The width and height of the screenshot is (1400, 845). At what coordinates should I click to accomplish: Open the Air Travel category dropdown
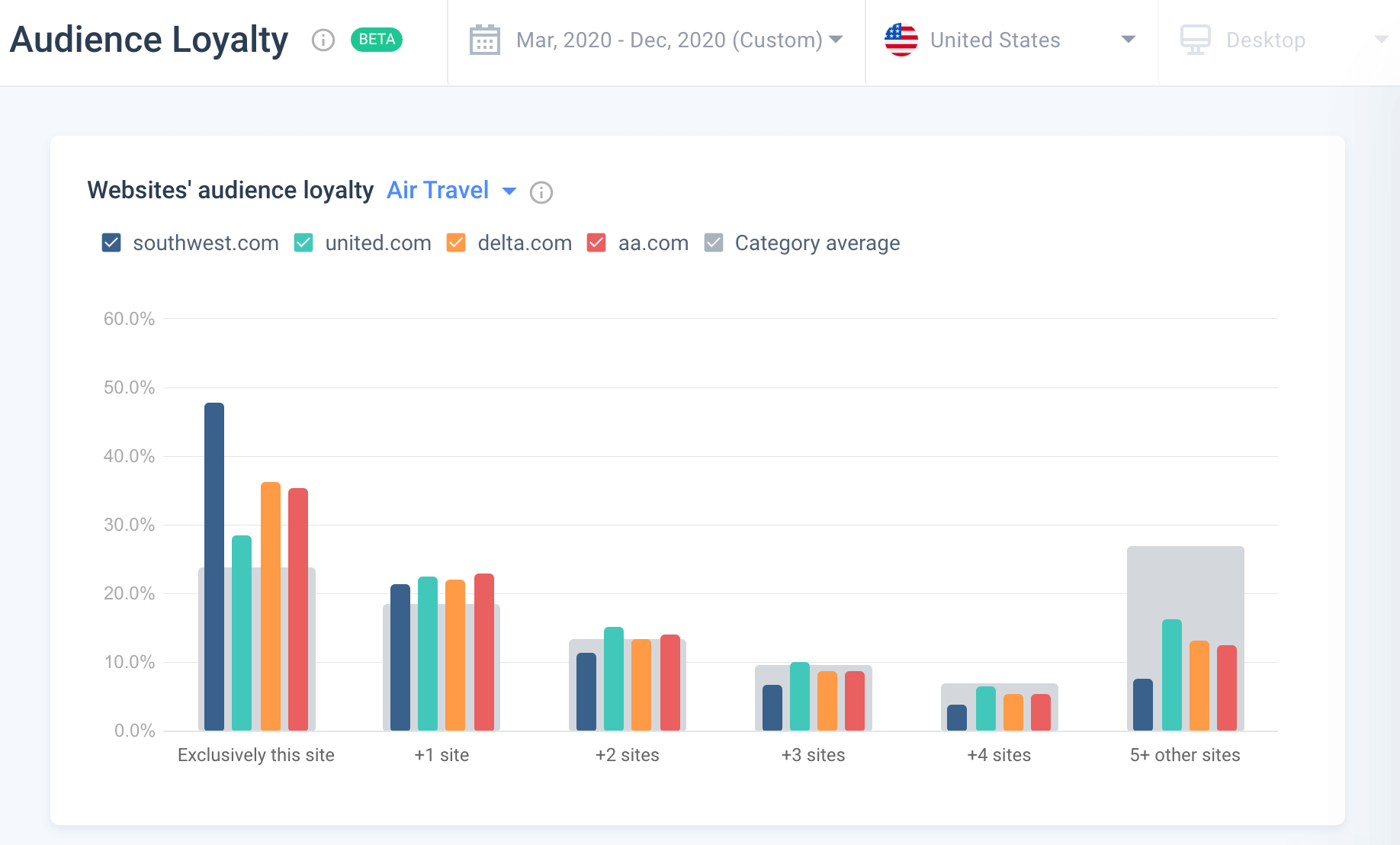click(x=451, y=190)
